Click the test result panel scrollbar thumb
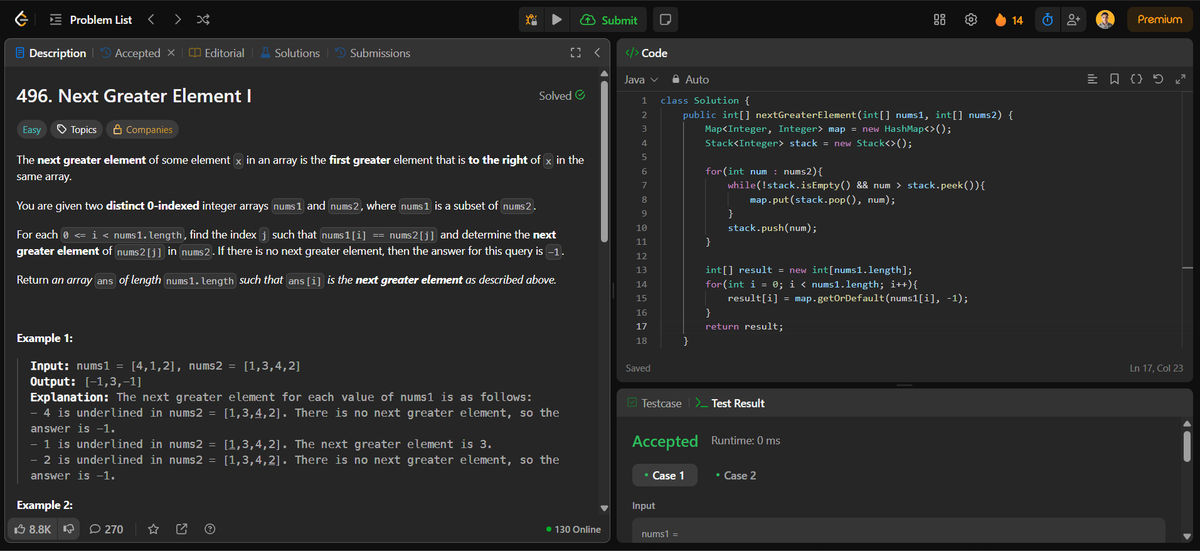 [1187, 447]
